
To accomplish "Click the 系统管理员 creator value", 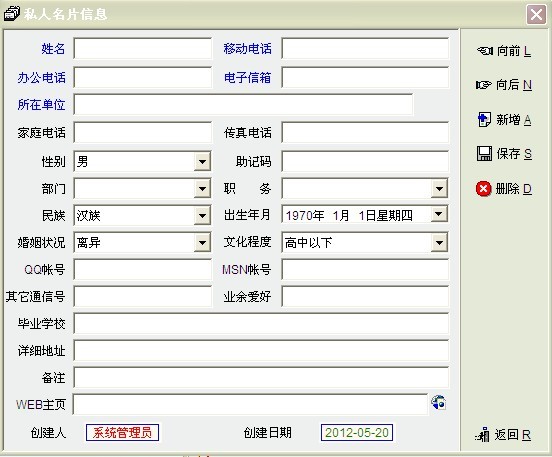I will 122,432.
